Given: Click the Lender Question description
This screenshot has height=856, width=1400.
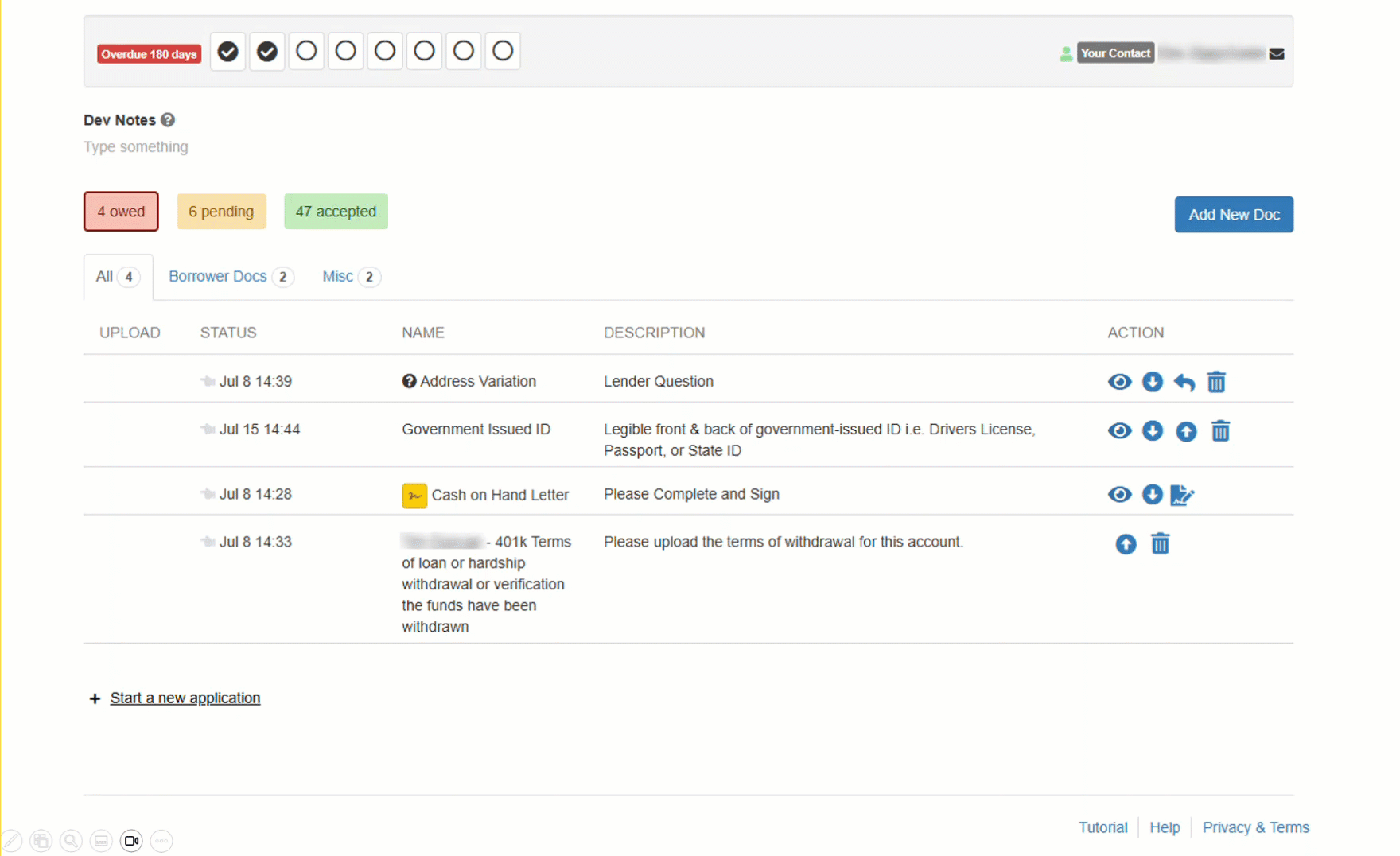Looking at the screenshot, I should tap(659, 382).
